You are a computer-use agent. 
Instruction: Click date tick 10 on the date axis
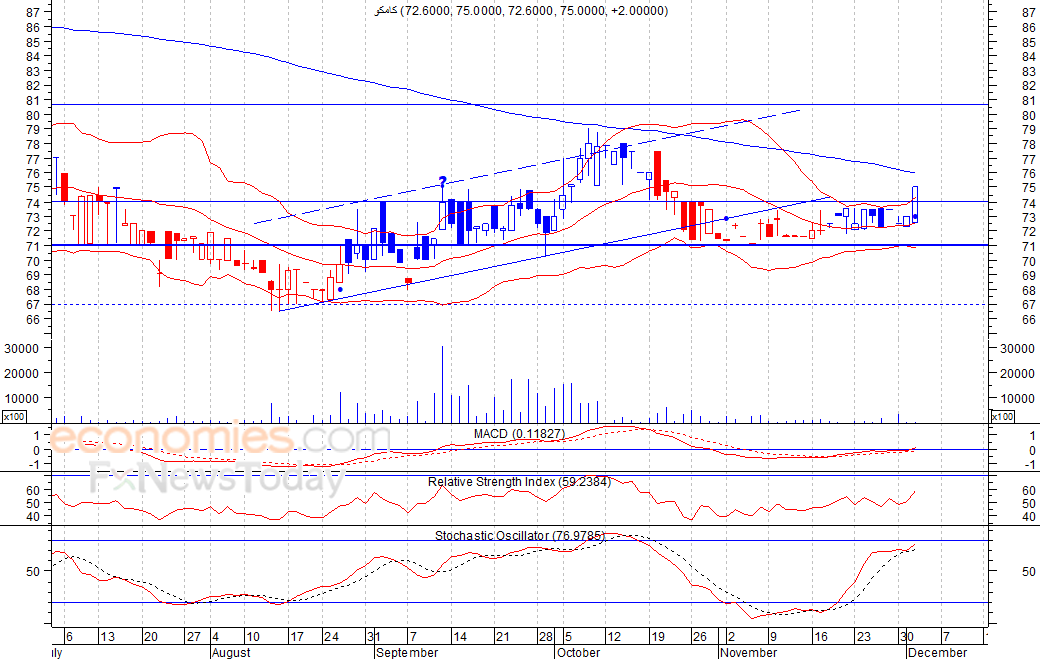[253, 636]
